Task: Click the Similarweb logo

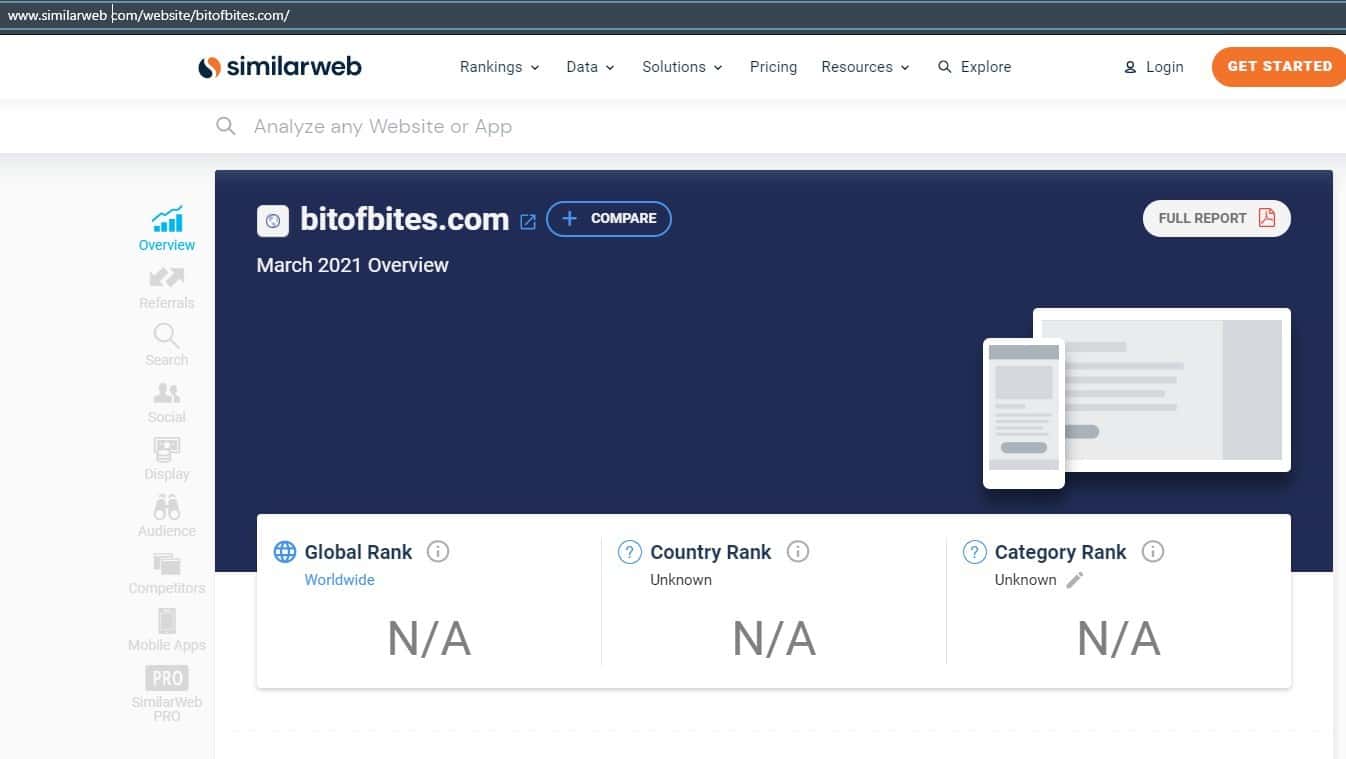Action: pos(280,67)
